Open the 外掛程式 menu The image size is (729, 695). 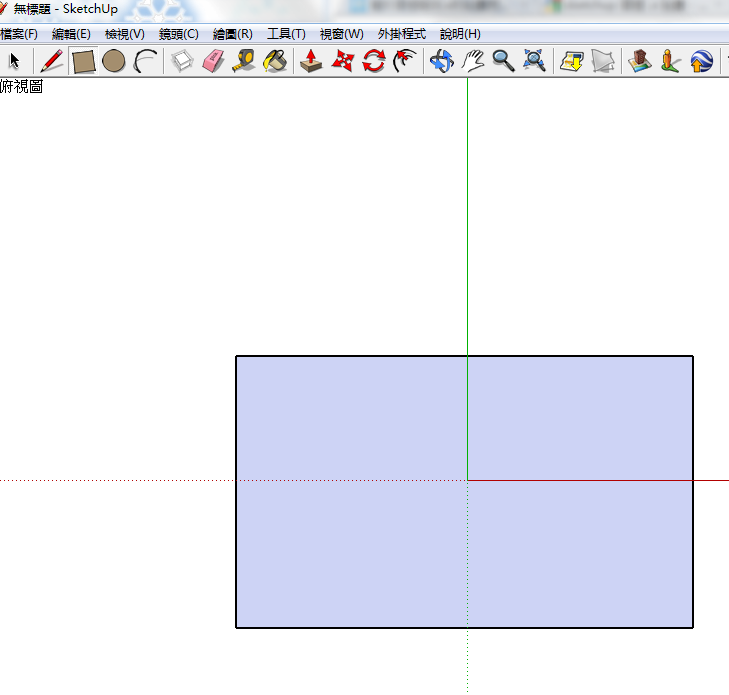coord(402,34)
